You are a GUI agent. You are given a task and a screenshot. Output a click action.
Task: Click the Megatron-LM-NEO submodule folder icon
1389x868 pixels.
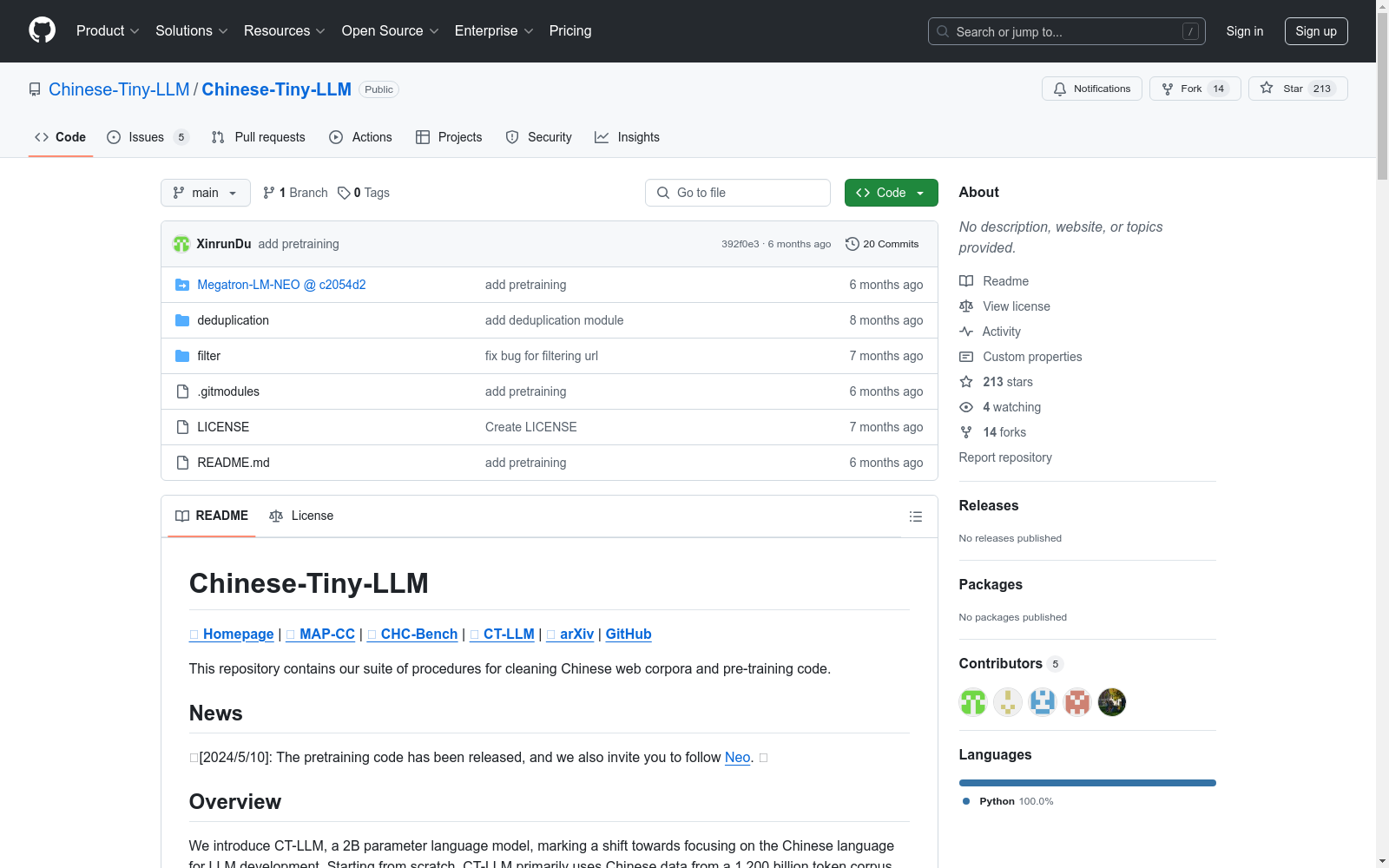(182, 285)
